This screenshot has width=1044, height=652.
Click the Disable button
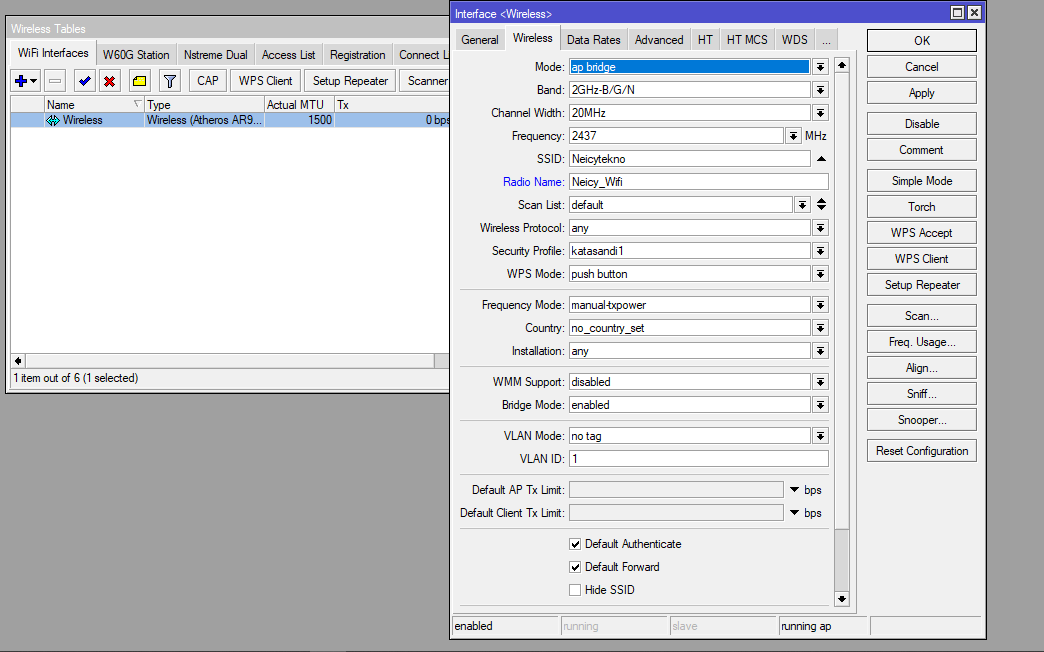tap(921, 124)
